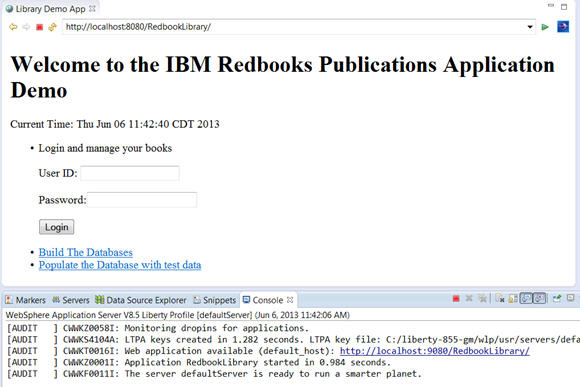Go back in the internal web browser
The image size is (580, 387).
[x=13, y=27]
